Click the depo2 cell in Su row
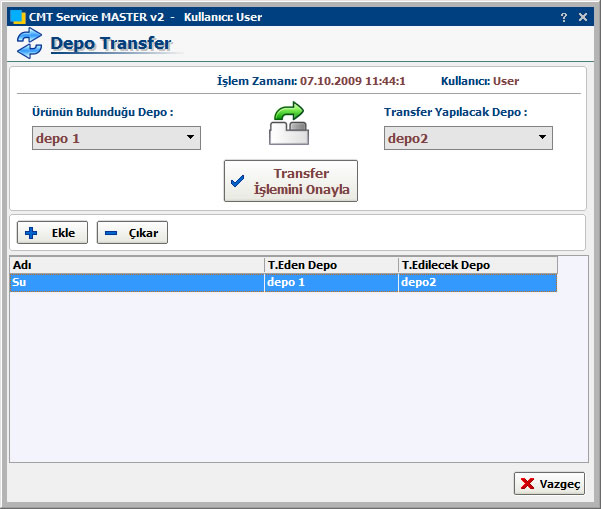This screenshot has height=509, width=601. 476,283
